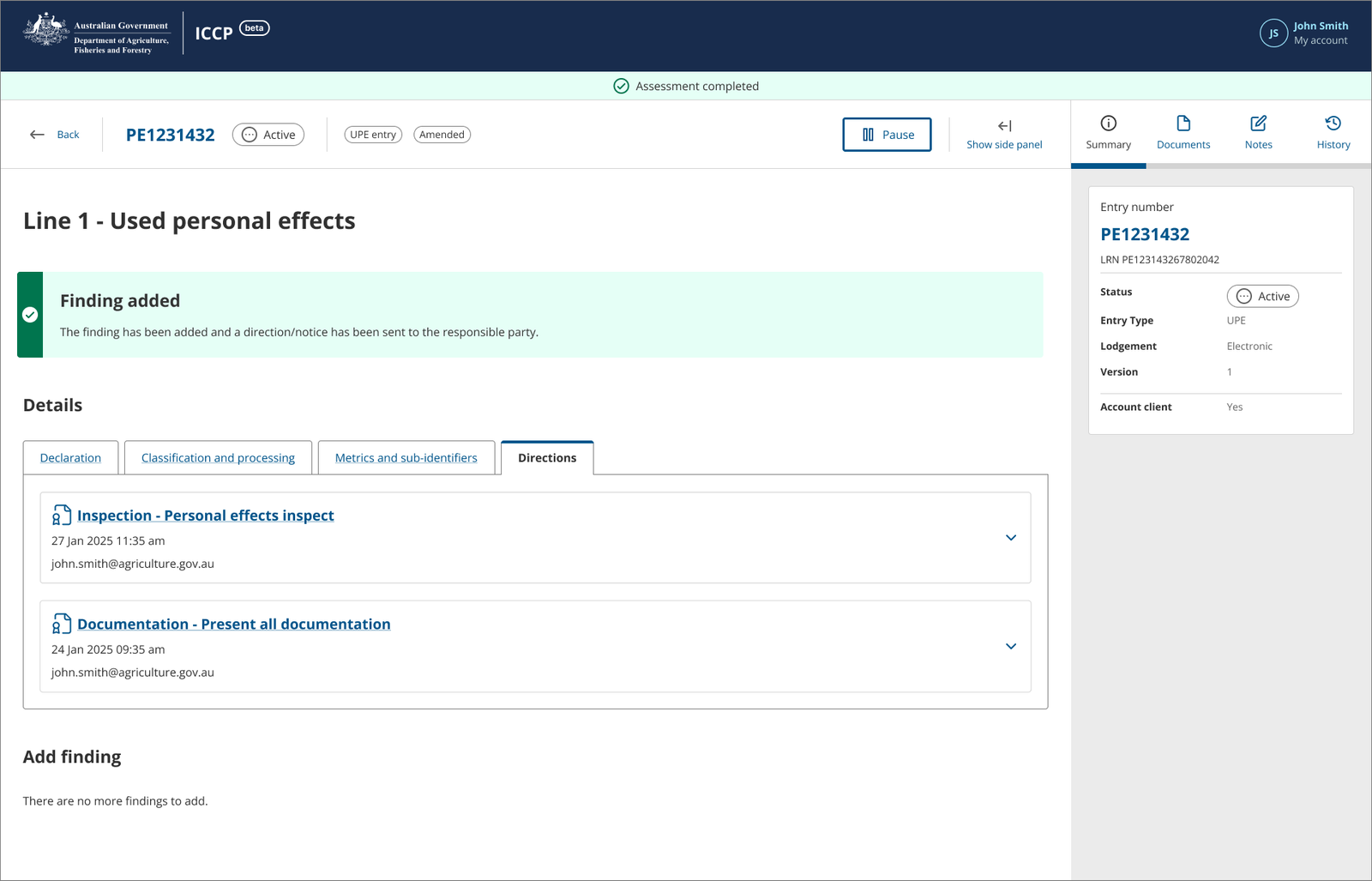Click entry number PE1231432 in summary panel
Viewport: 1372px width, 881px height.
coord(1145,234)
